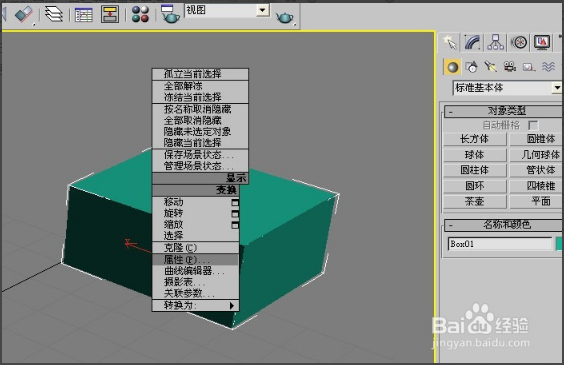The image size is (564, 365).
Task: Open settings box beside 旋转
Action: coord(235,214)
